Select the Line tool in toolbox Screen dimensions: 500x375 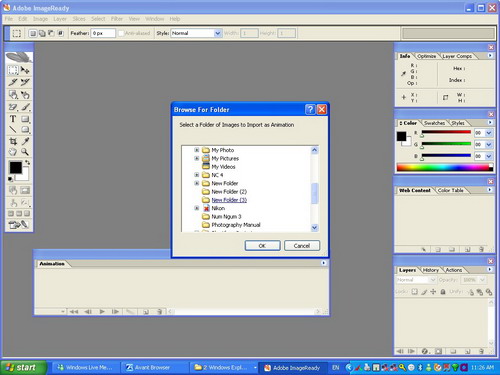click(x=13, y=130)
